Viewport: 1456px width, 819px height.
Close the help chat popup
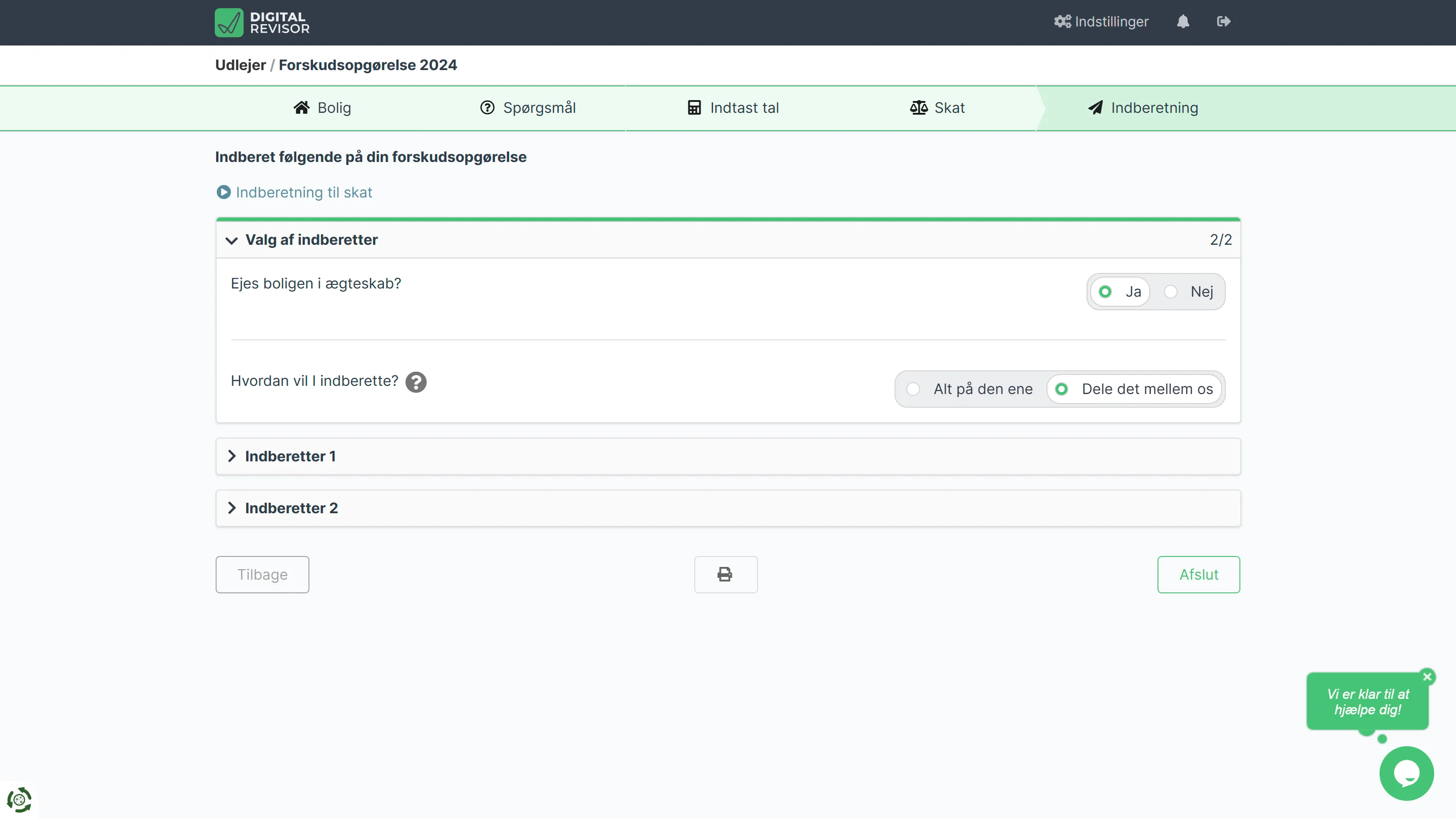[1426, 677]
